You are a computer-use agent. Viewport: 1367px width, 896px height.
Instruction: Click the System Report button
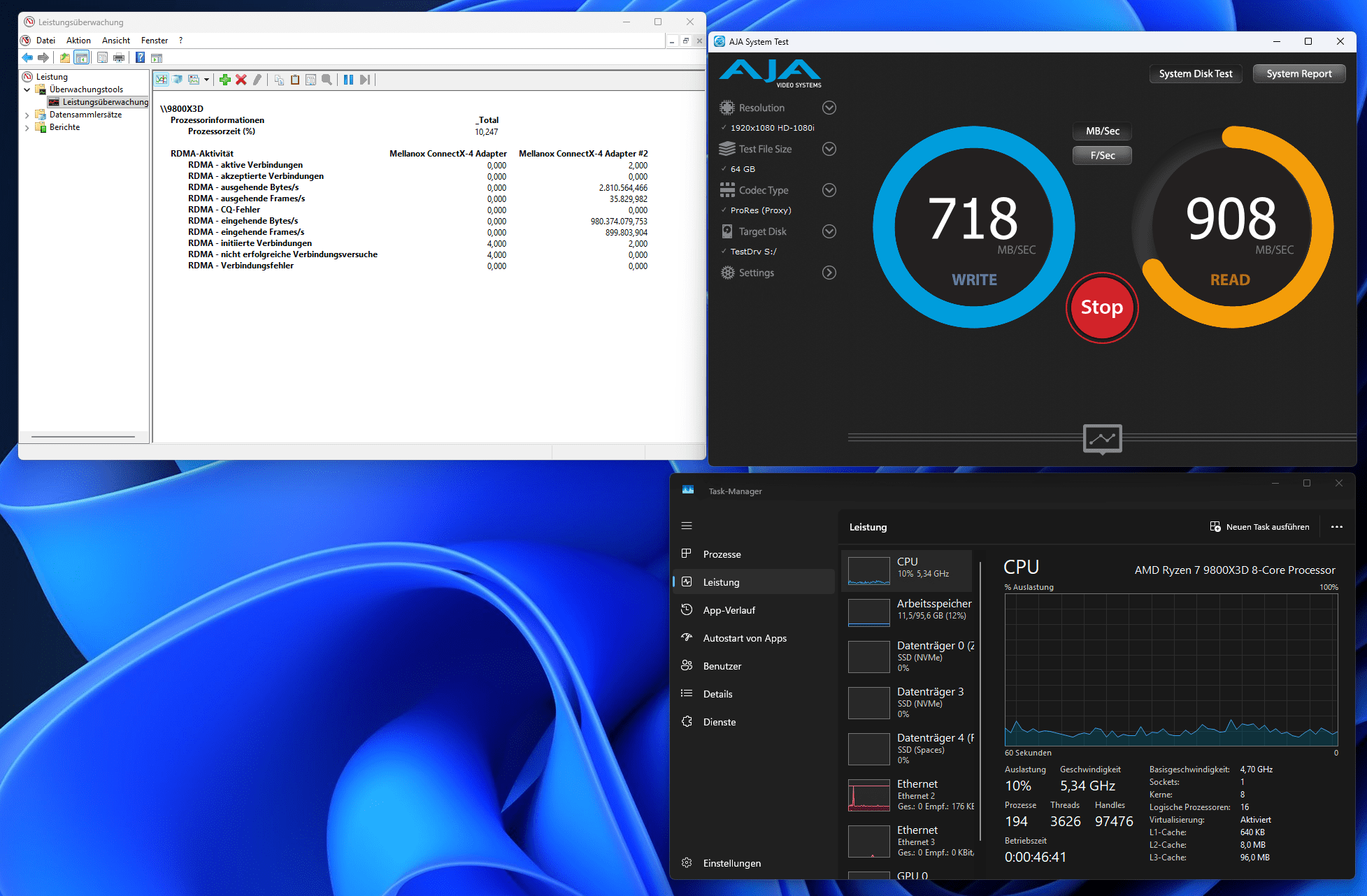click(1298, 73)
